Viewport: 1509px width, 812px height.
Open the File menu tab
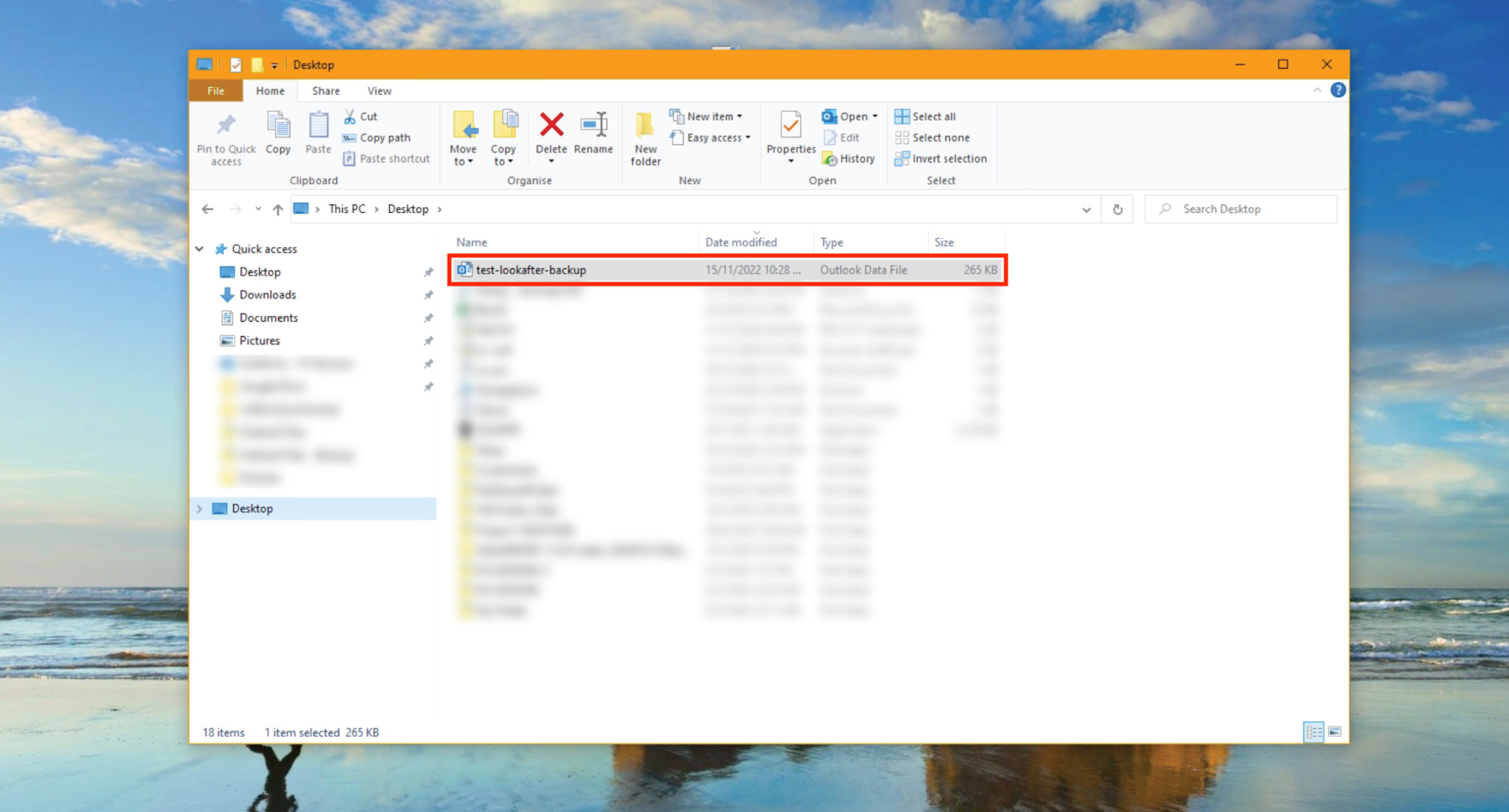click(x=215, y=91)
